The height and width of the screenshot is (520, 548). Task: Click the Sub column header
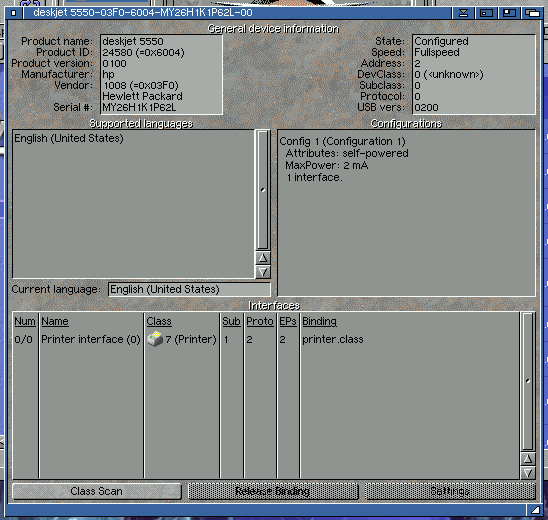231,321
